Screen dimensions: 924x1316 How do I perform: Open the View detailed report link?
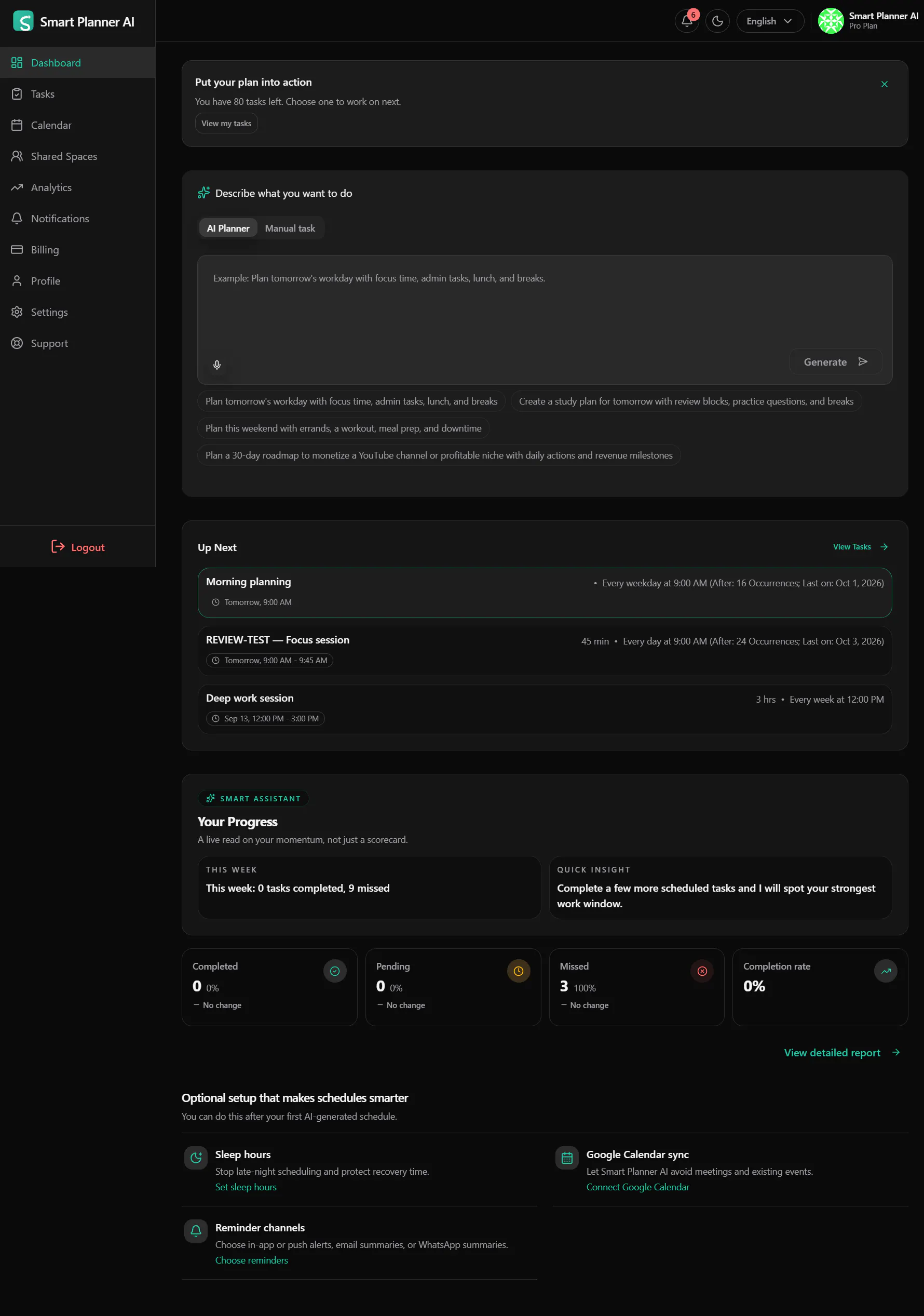(x=841, y=1052)
